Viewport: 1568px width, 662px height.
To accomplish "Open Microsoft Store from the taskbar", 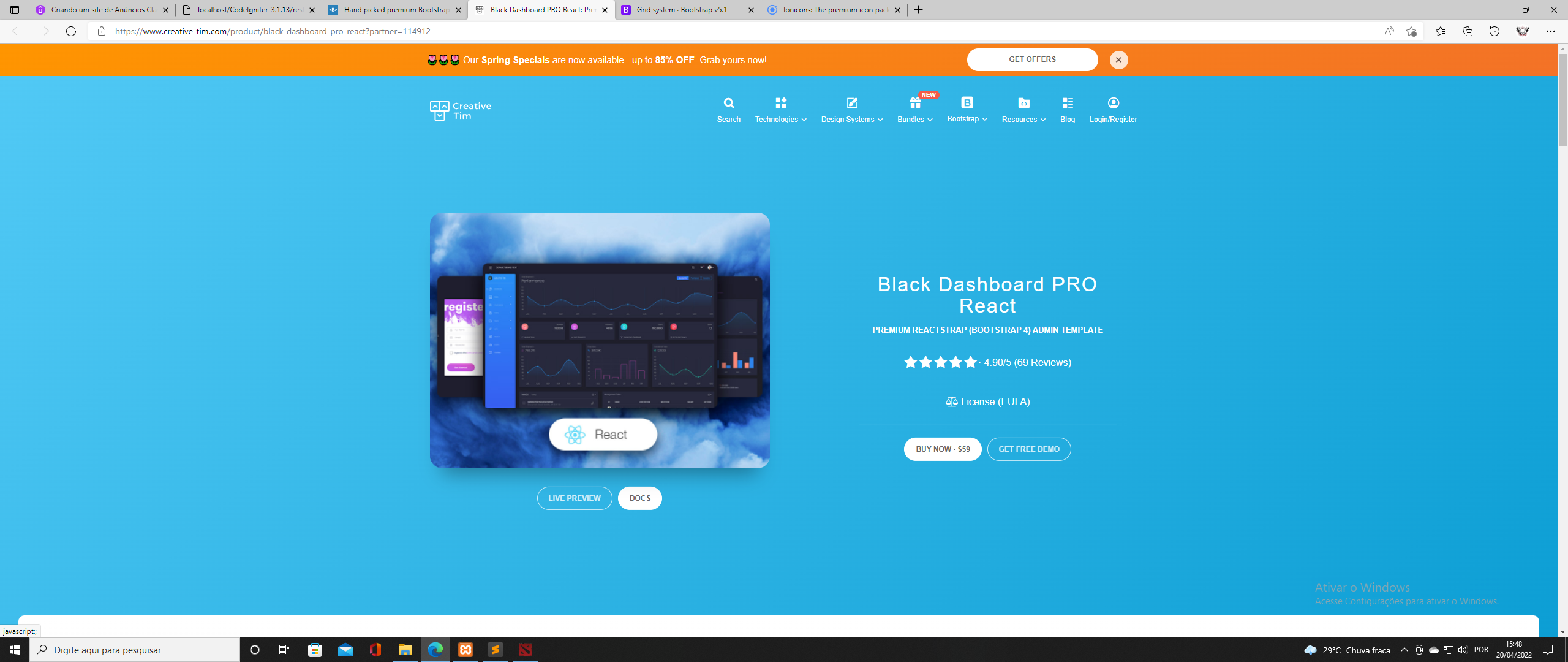I will coord(315,650).
